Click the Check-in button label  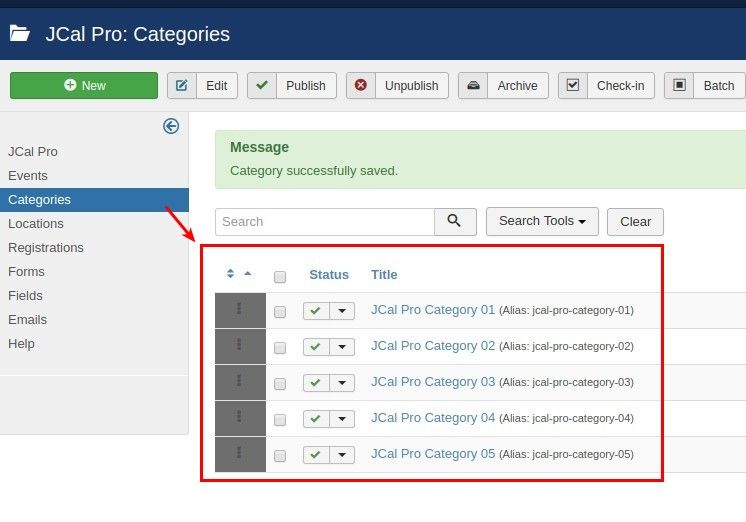[x=620, y=86]
